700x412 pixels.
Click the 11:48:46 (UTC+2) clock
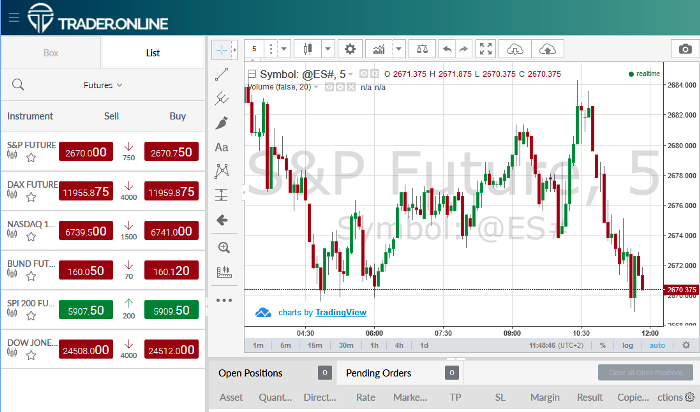[556, 345]
